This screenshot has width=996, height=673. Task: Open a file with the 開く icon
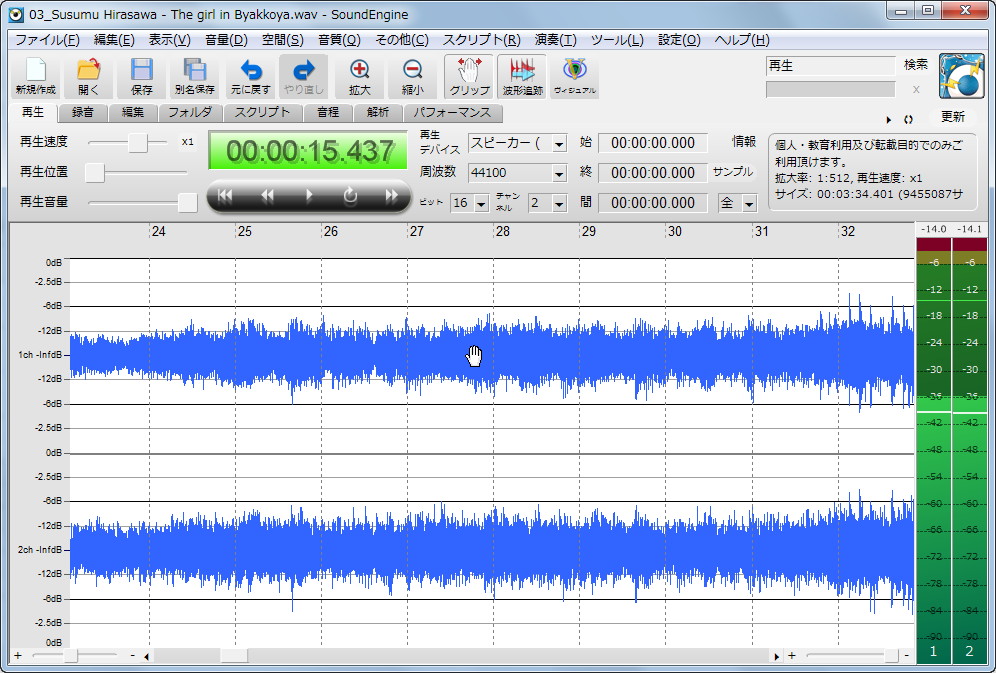tap(89, 76)
